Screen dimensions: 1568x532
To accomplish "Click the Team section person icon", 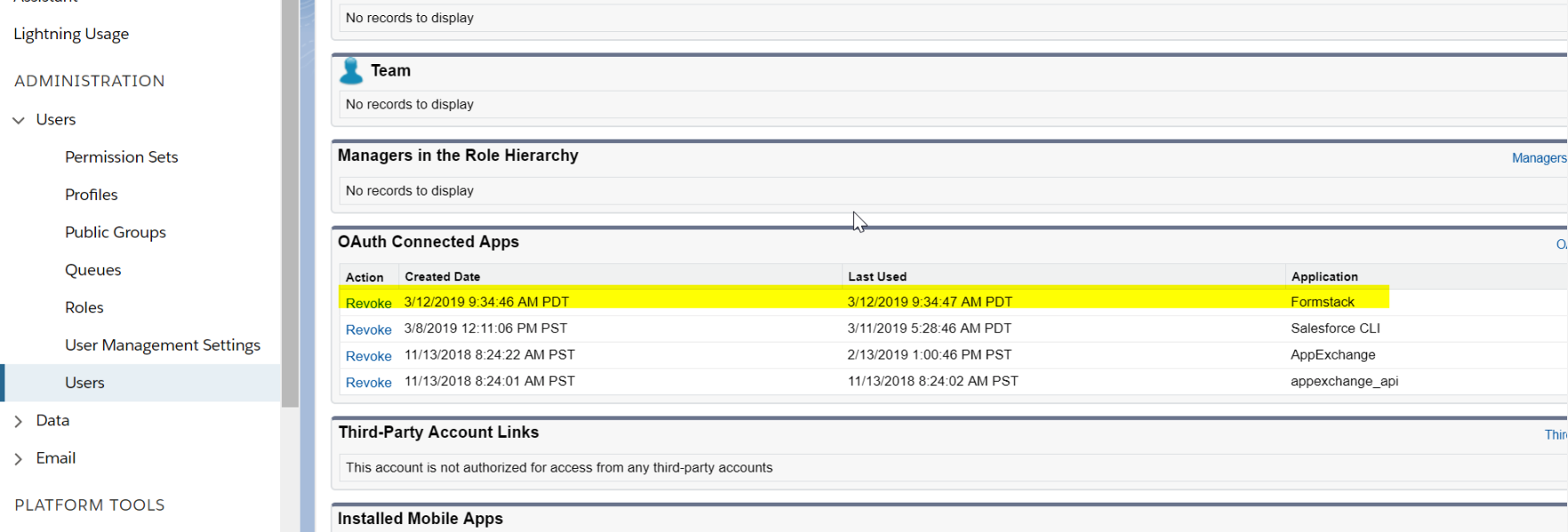I will click(x=351, y=71).
